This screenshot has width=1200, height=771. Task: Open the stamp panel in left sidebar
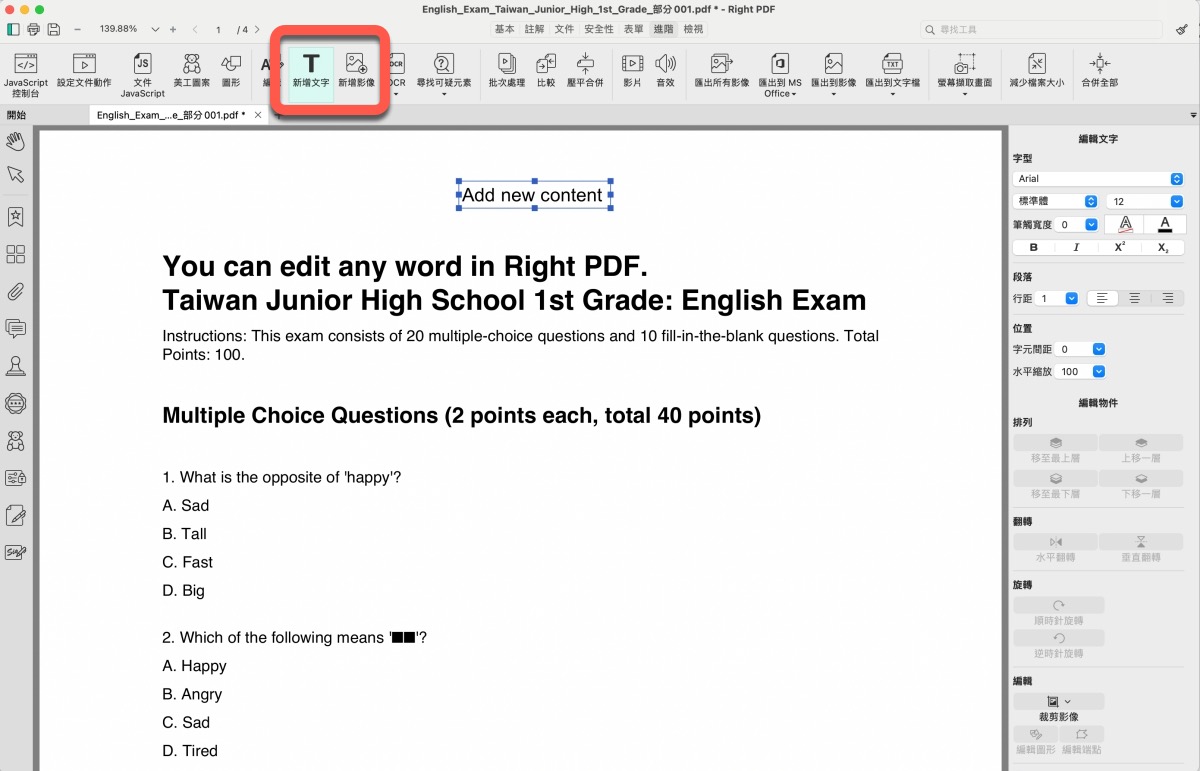[x=15, y=366]
